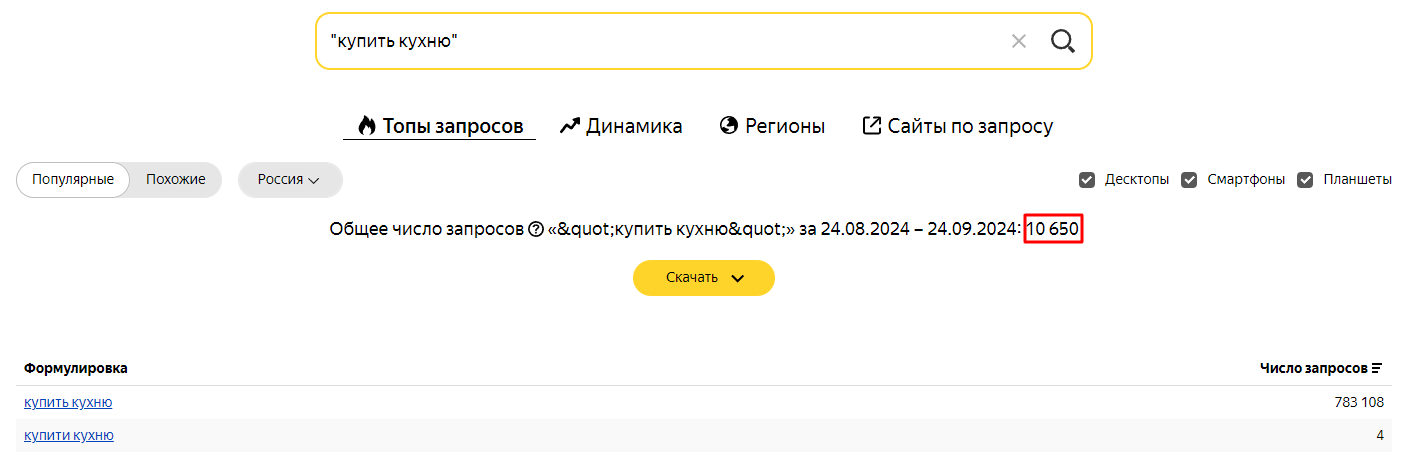Click the flame icon beside Топы запросов
Image resolution: width=1411 pixels, height=462 pixels.
[x=366, y=126]
